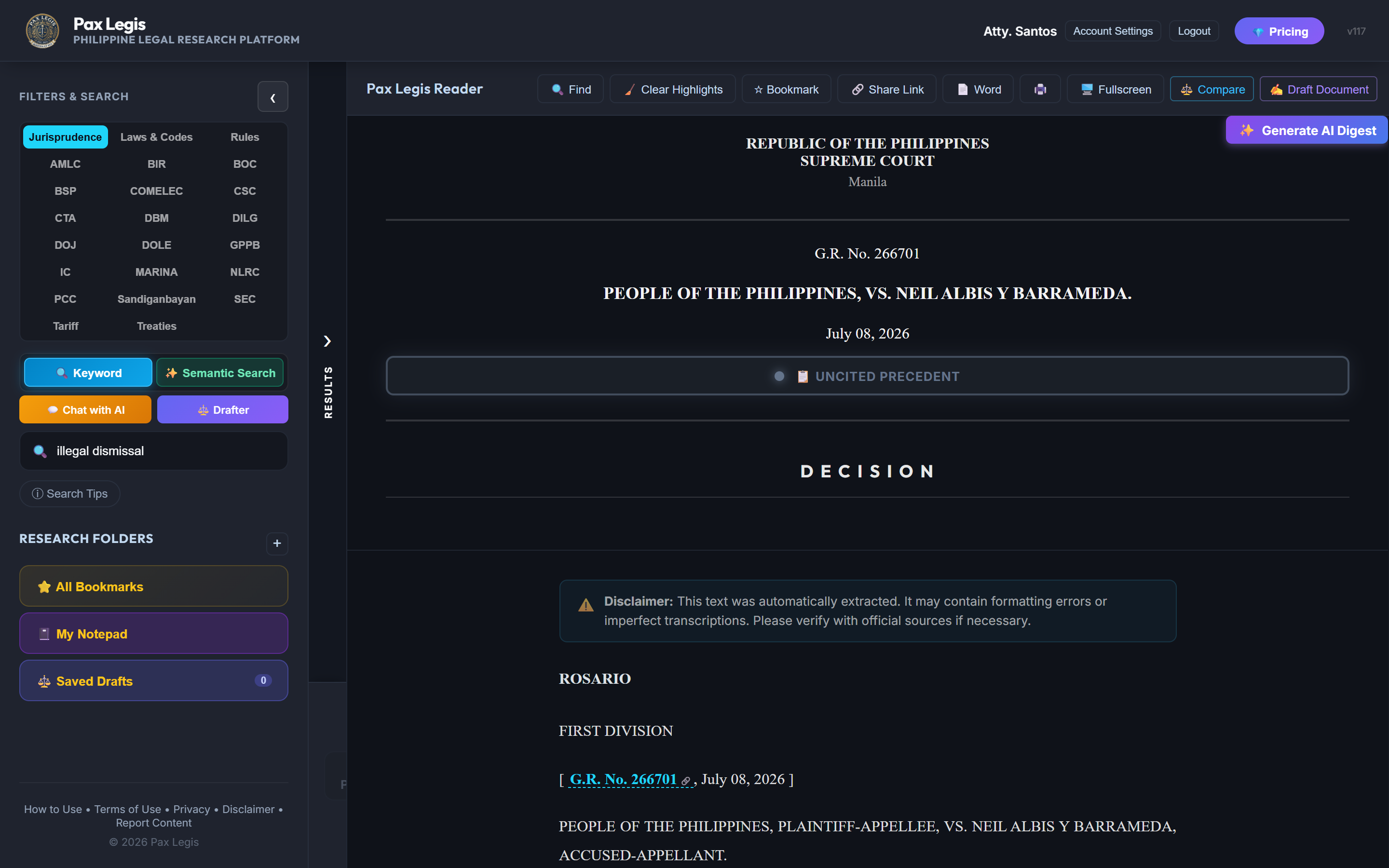The image size is (1389, 868).
Task: Click the search magnifier icon in search box
Action: [40, 451]
